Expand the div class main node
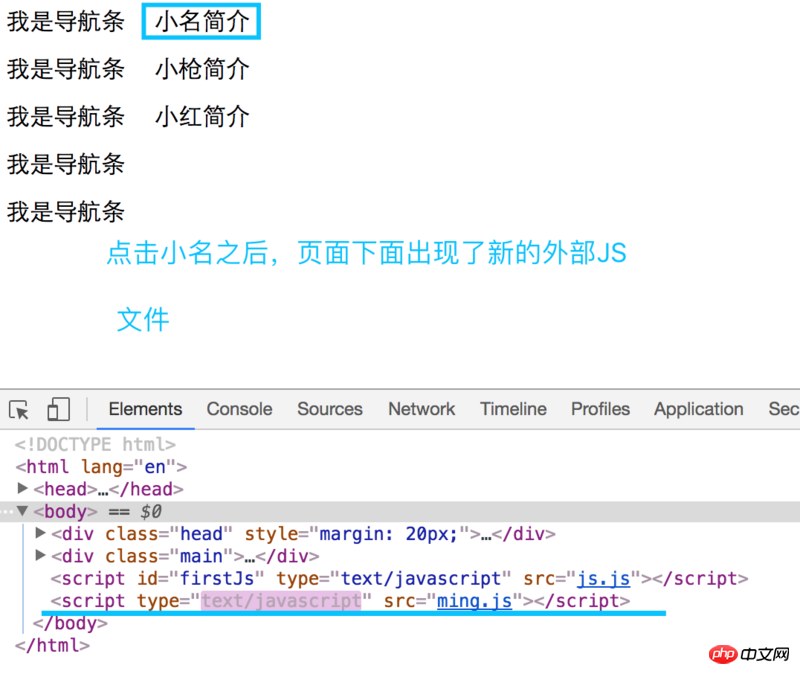800x674 pixels. tap(40, 555)
